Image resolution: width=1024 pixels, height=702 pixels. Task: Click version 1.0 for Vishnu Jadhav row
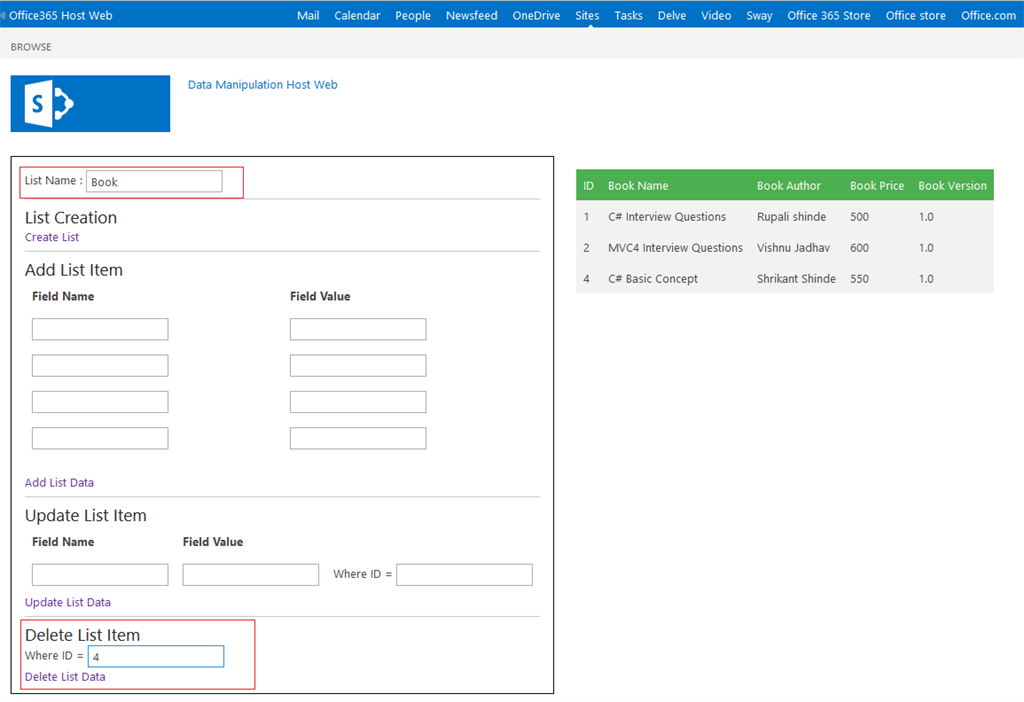pyautogui.click(x=925, y=247)
